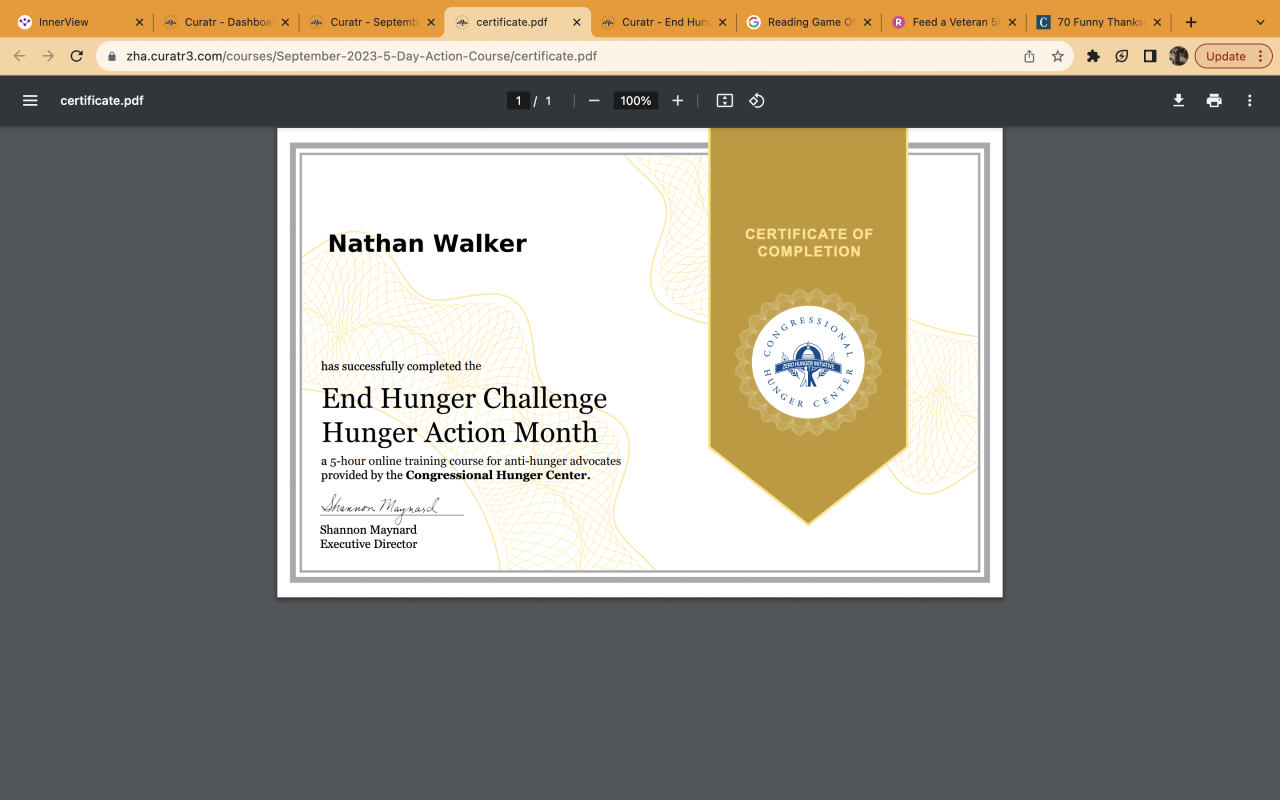
Task: Open a new browser tab
Action: (1190, 22)
